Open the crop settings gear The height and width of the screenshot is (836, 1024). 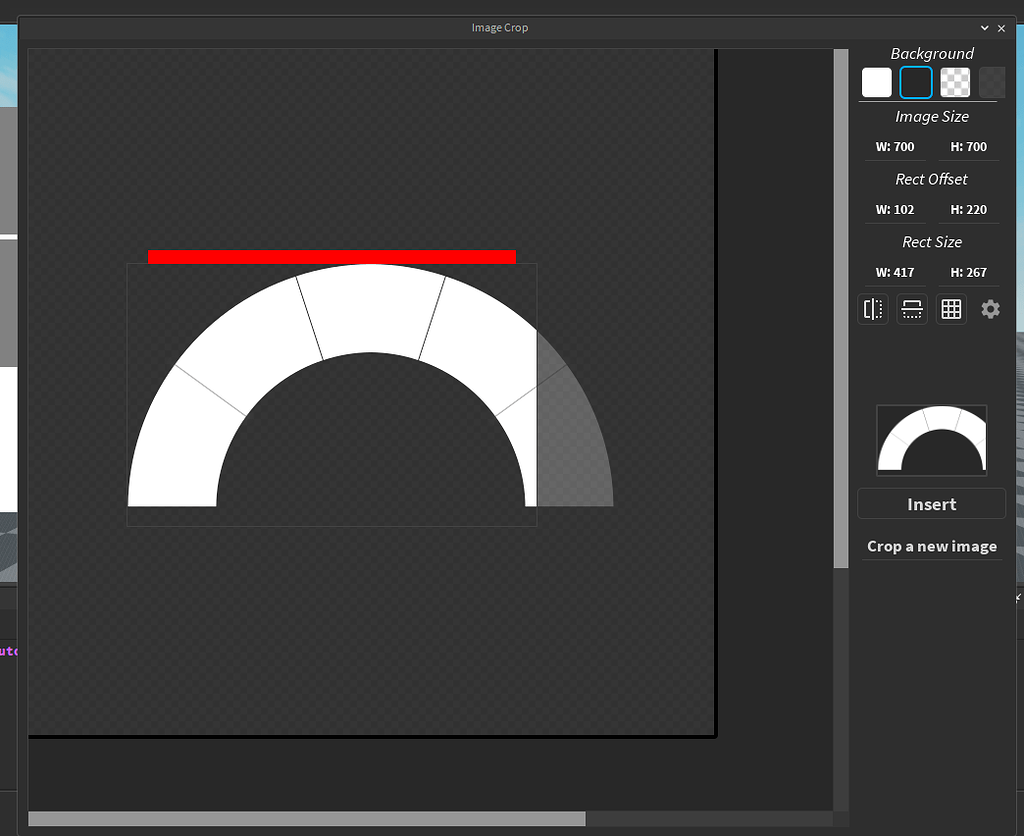pos(990,309)
